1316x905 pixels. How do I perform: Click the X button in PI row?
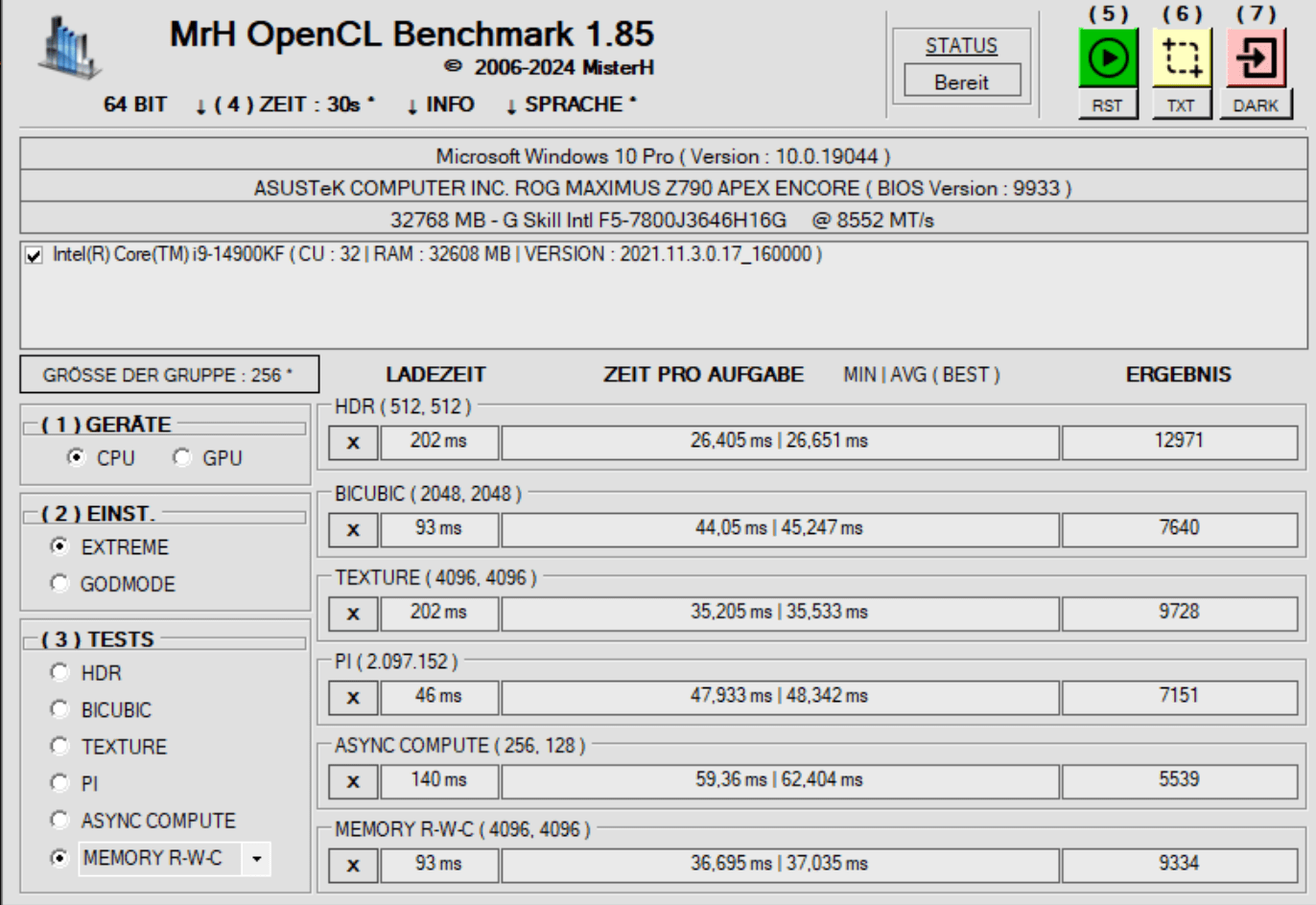click(x=353, y=698)
